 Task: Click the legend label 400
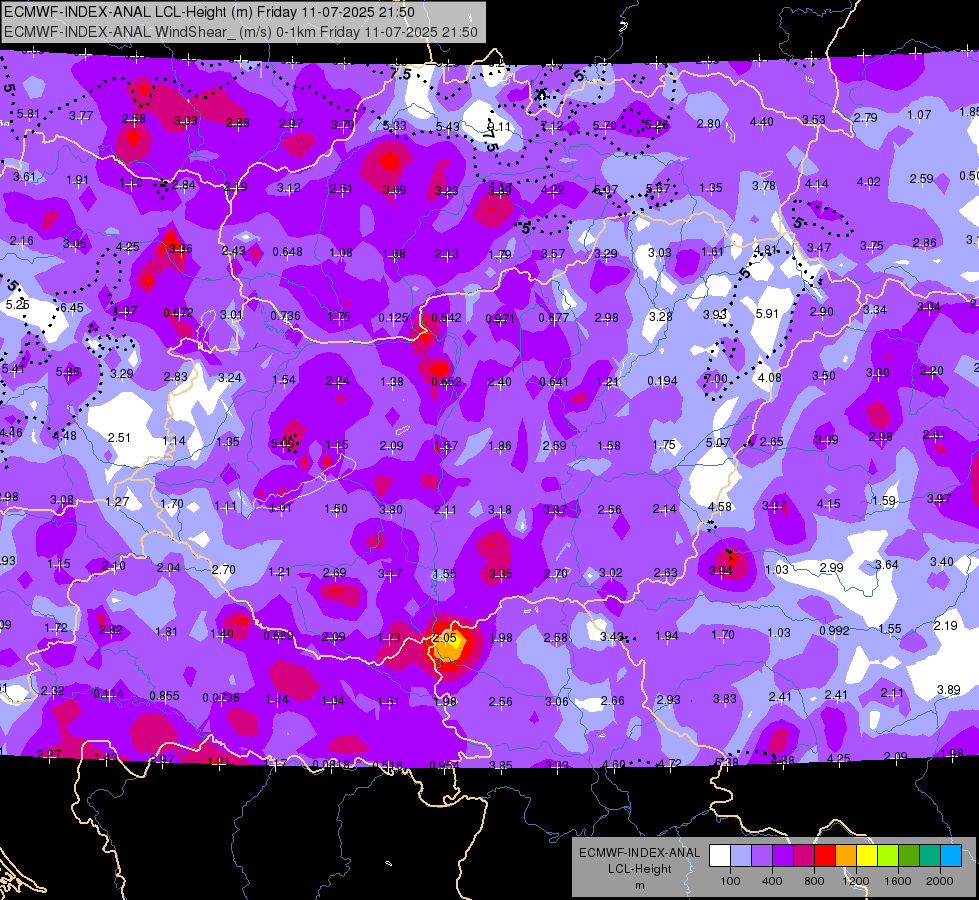point(772,881)
